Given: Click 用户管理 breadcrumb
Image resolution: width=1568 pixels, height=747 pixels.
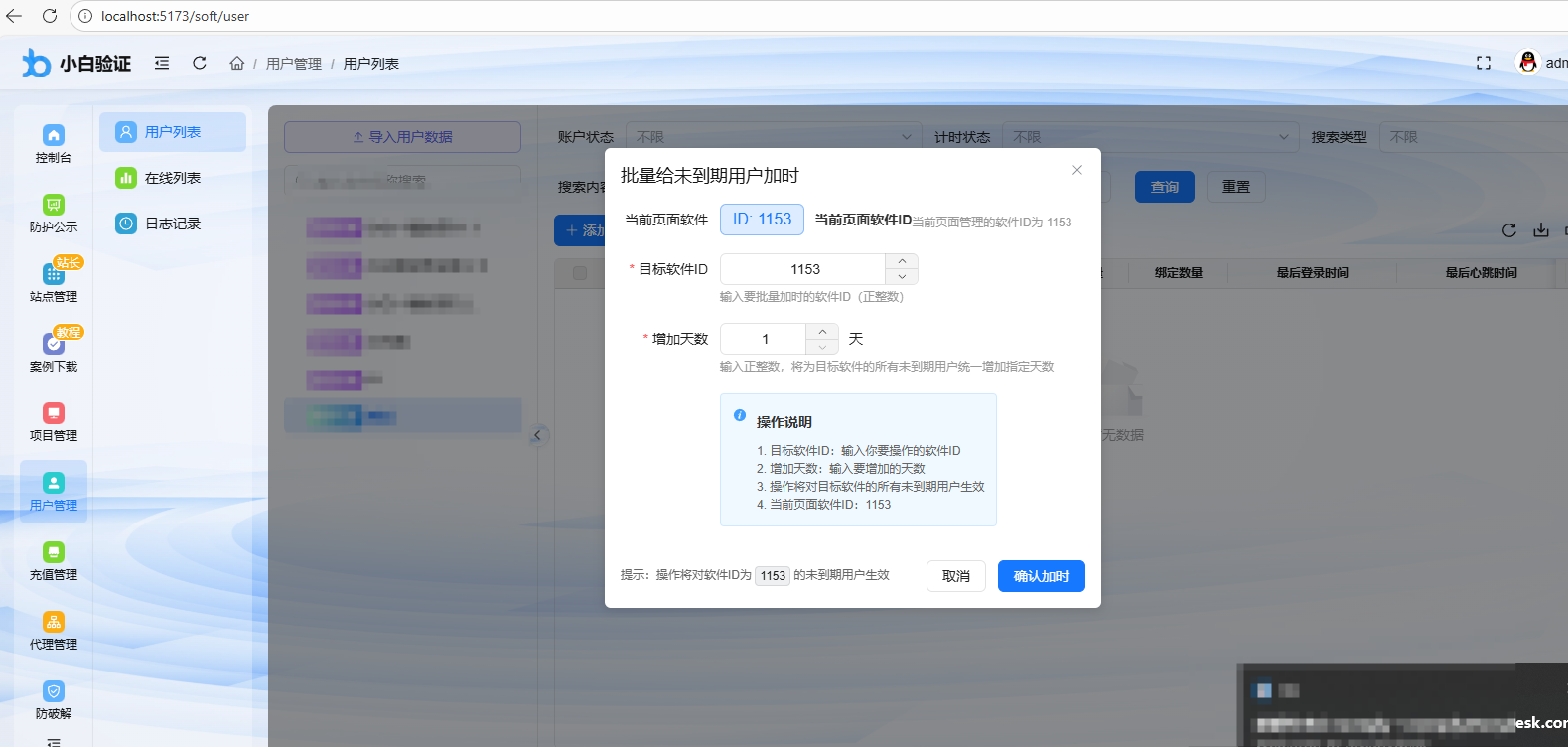Looking at the screenshot, I should tap(294, 64).
